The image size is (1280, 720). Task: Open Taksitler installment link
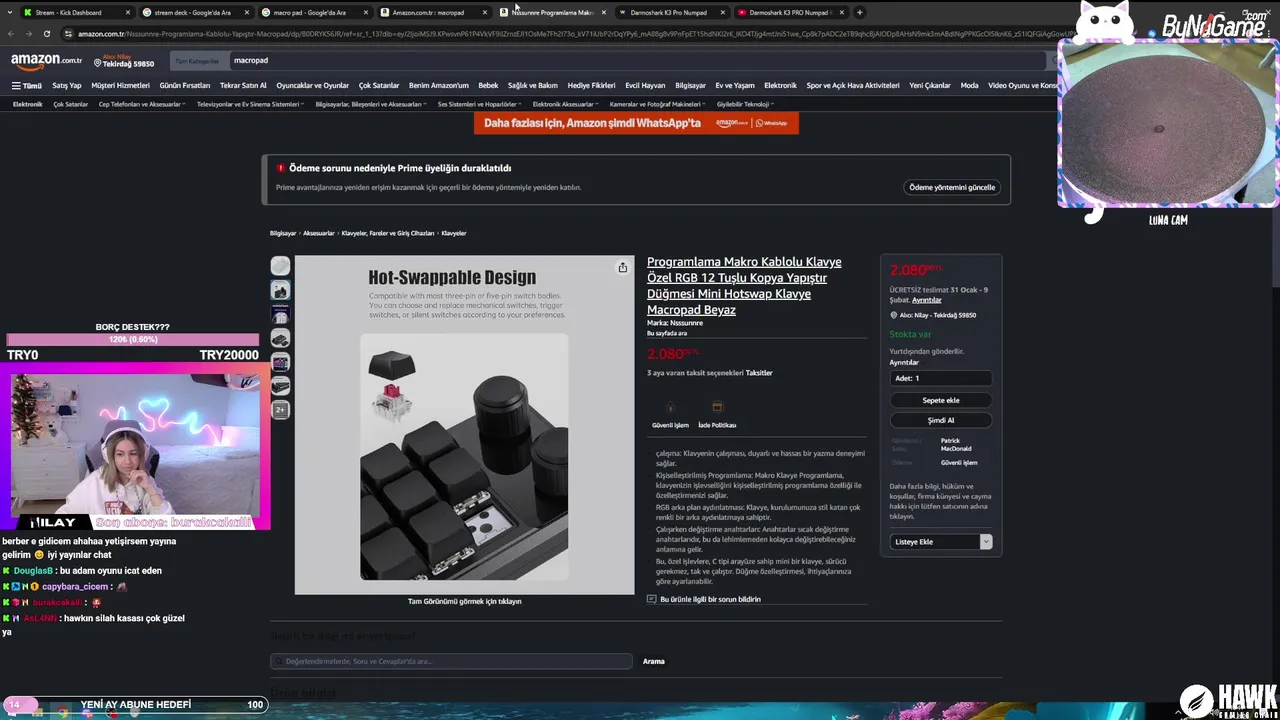point(759,373)
